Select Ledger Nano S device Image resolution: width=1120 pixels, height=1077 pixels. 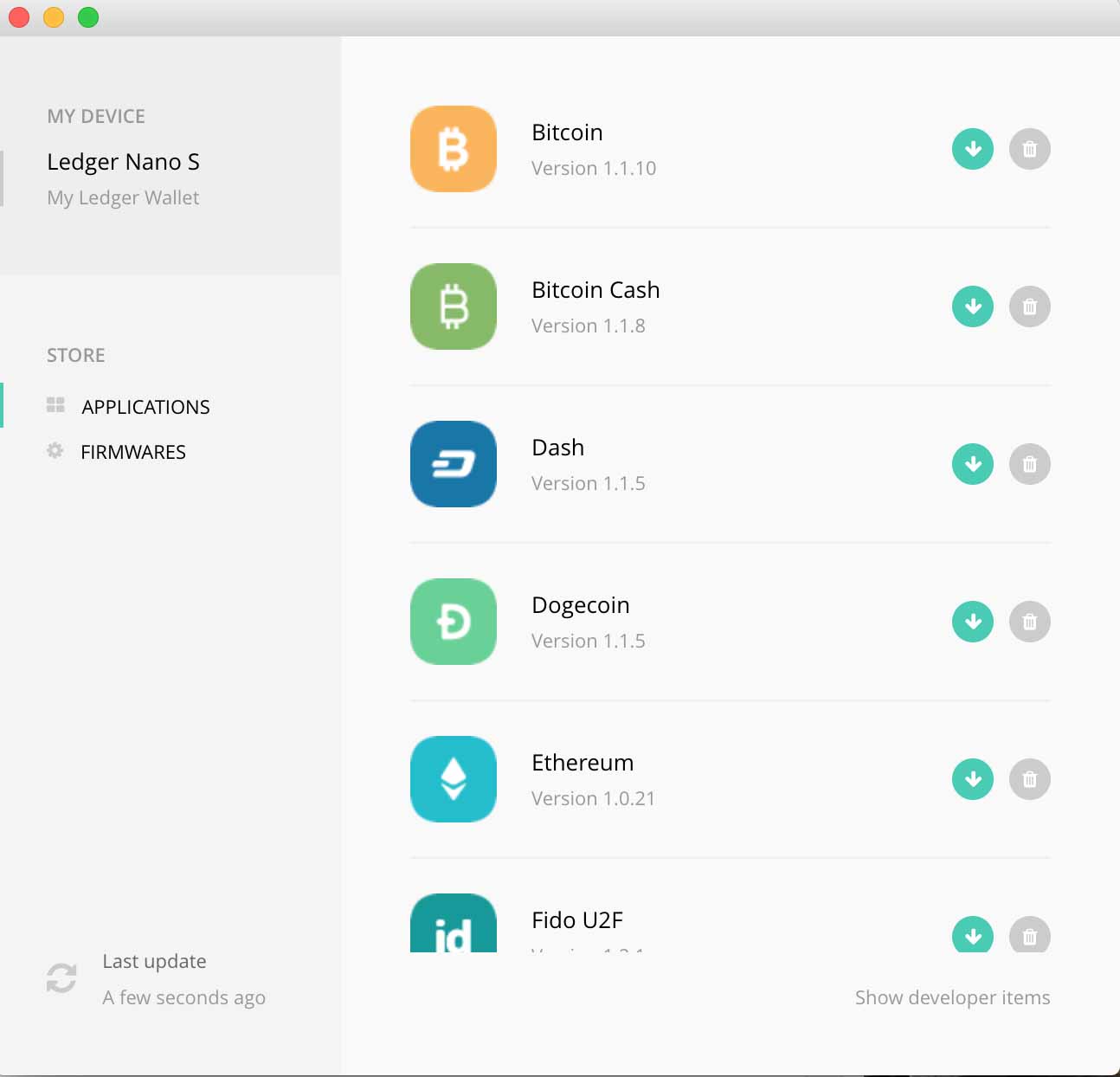tap(123, 162)
